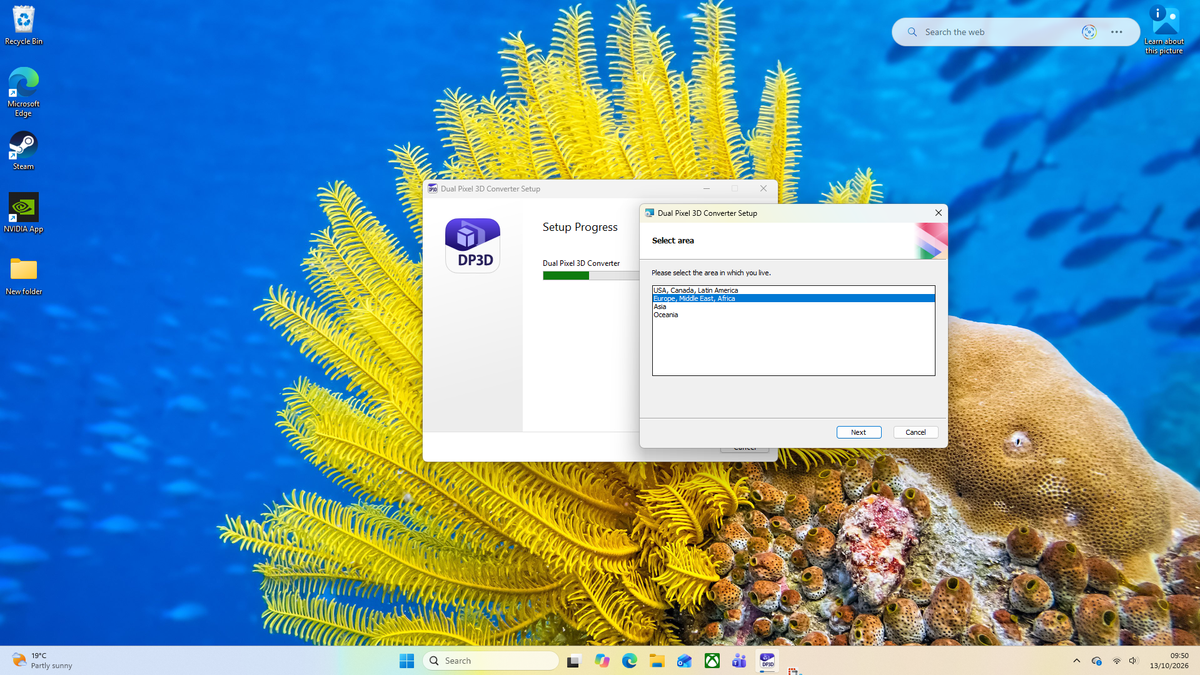Screen dimensions: 1200x675
Task: Cancel the Select area dialog
Action: pos(916,432)
